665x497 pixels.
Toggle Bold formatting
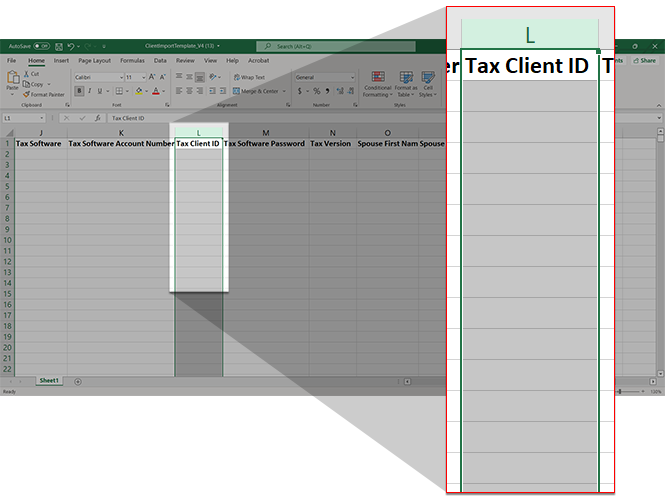pyautogui.click(x=79, y=91)
